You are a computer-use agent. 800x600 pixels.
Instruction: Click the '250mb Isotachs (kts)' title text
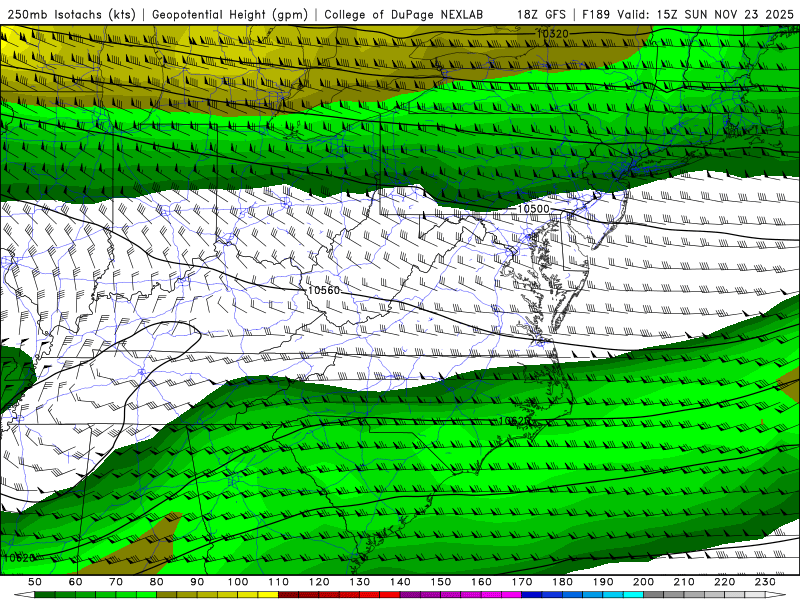(x=71, y=14)
